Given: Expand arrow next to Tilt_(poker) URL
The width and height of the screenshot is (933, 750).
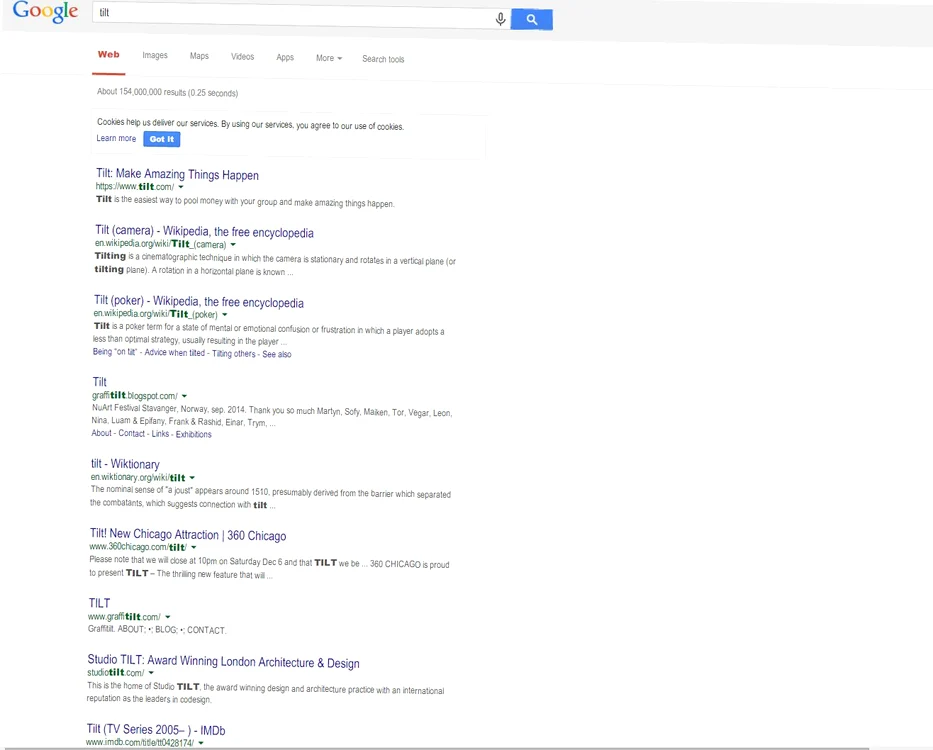Looking at the screenshot, I should point(225,314).
